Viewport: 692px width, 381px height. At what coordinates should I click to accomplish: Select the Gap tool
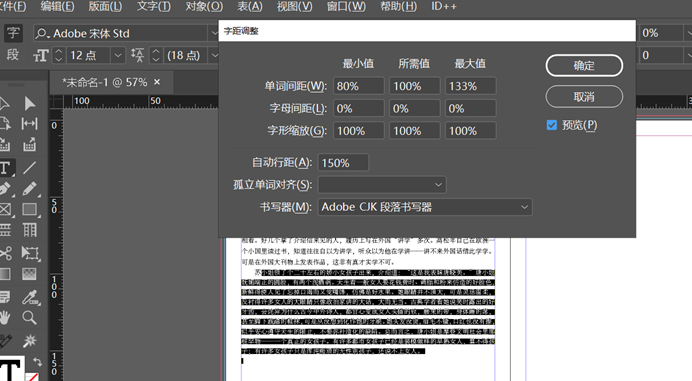click(30, 124)
